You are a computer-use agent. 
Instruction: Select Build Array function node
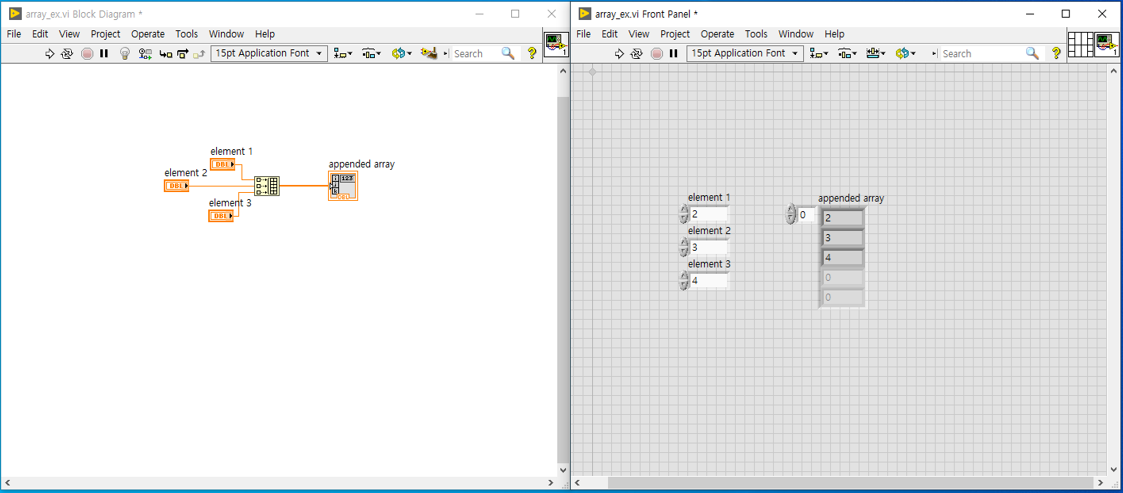click(x=267, y=186)
